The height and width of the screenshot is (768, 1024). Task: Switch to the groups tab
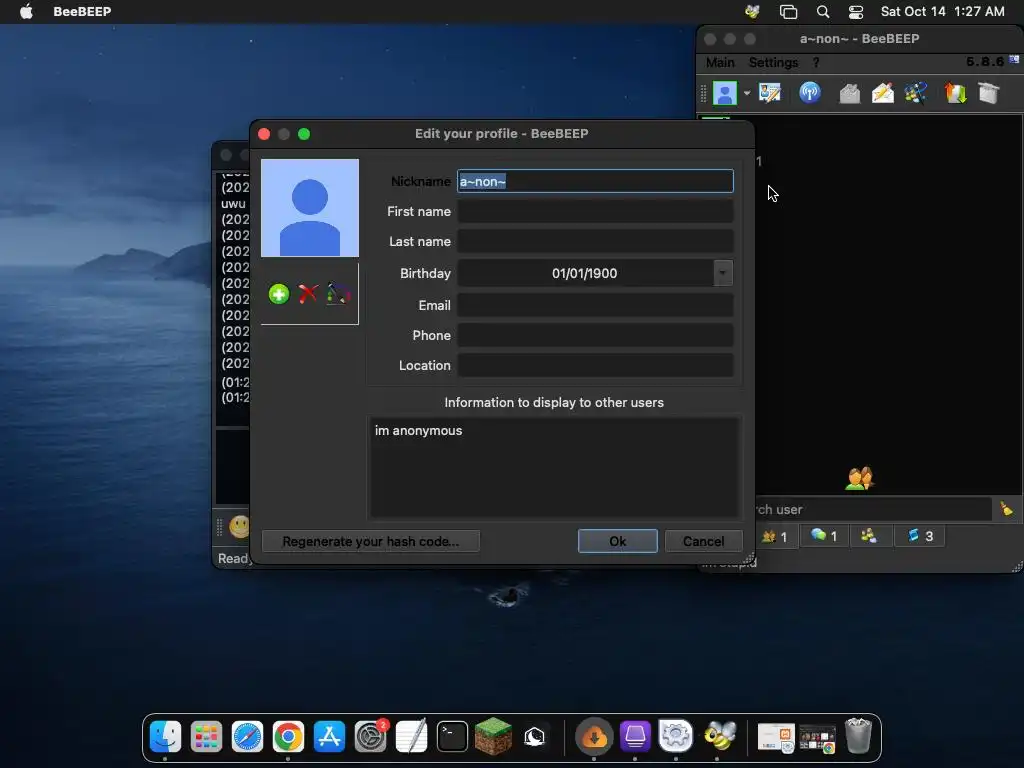(x=869, y=536)
